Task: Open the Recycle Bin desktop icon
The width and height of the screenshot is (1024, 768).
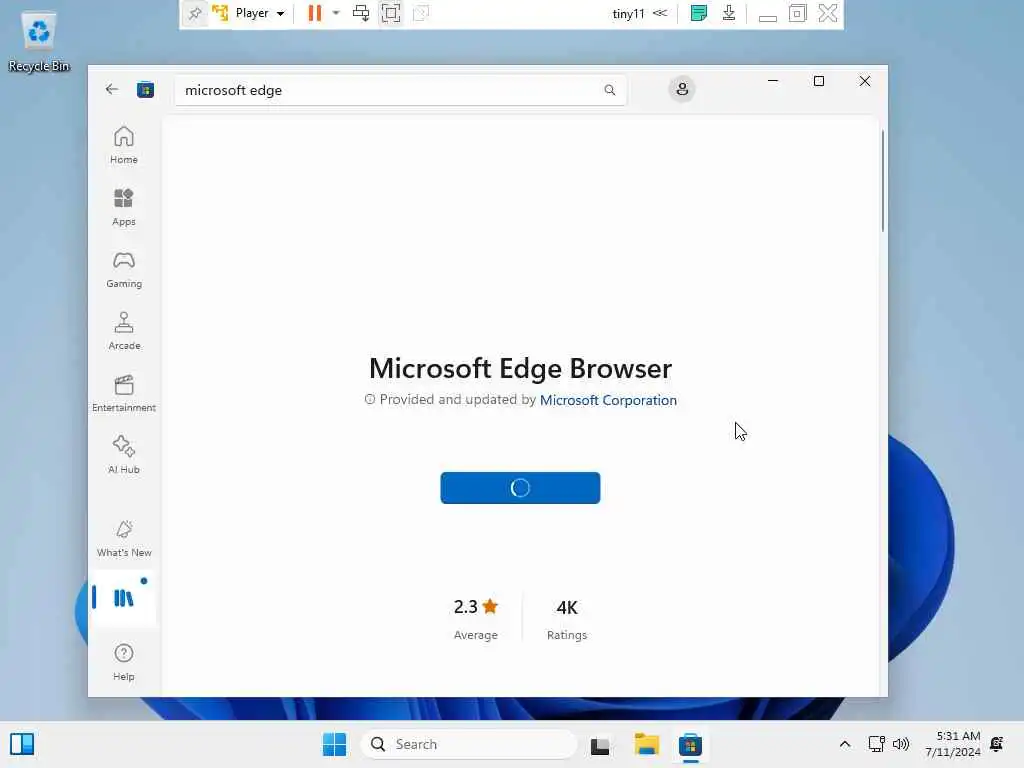Action: 39,42
